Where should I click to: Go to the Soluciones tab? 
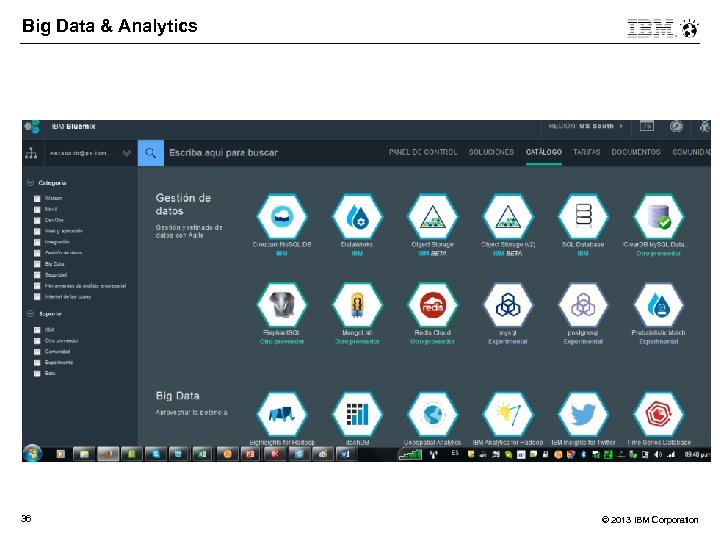point(491,152)
